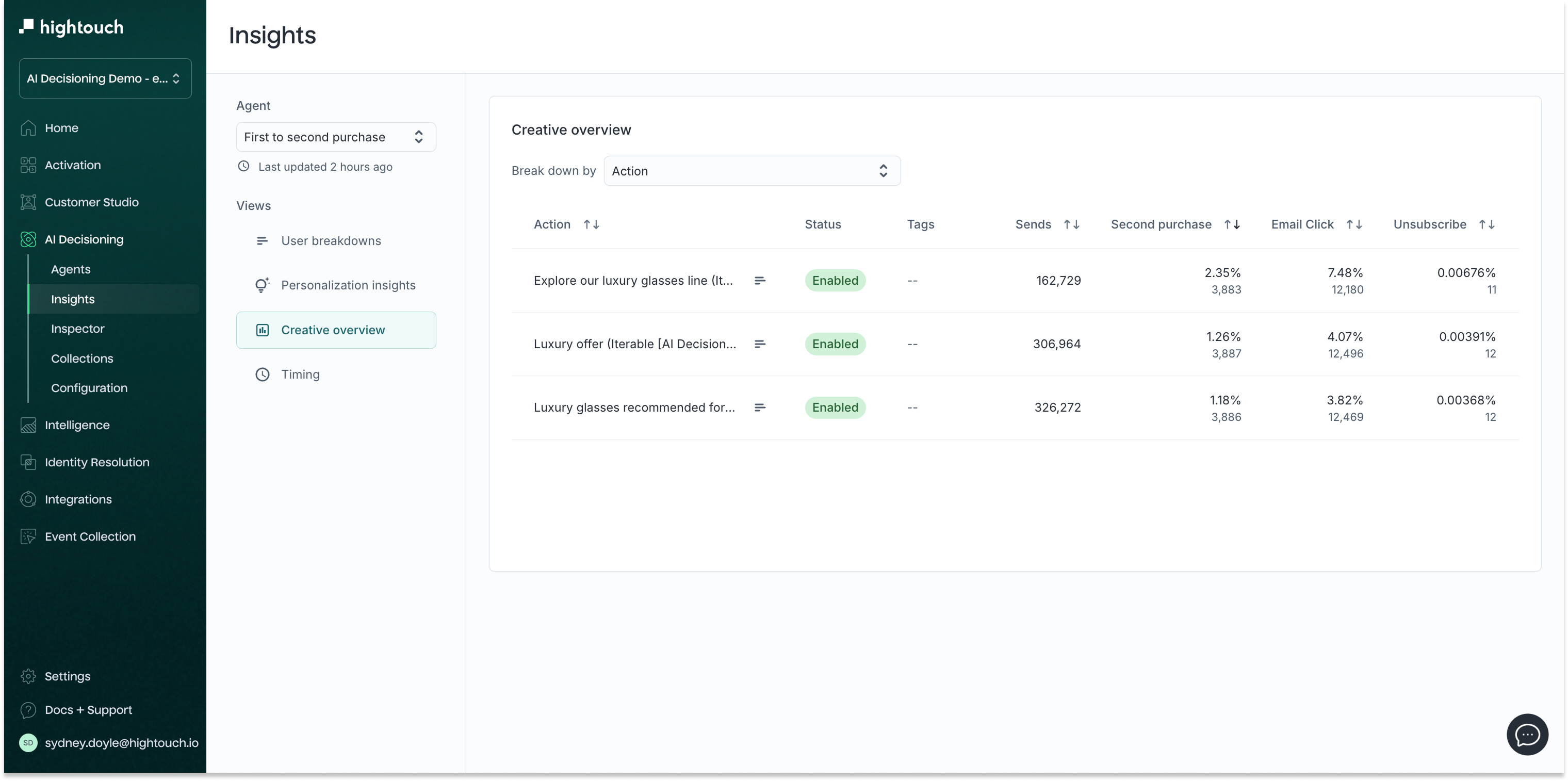Click Luxury glasses recommended for action
1568x781 pixels.
(634, 407)
